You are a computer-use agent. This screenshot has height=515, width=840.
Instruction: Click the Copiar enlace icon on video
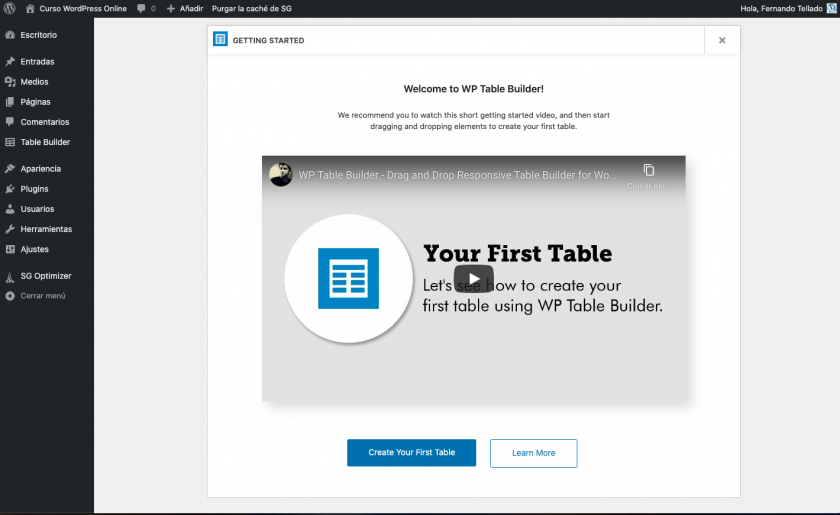(x=648, y=171)
